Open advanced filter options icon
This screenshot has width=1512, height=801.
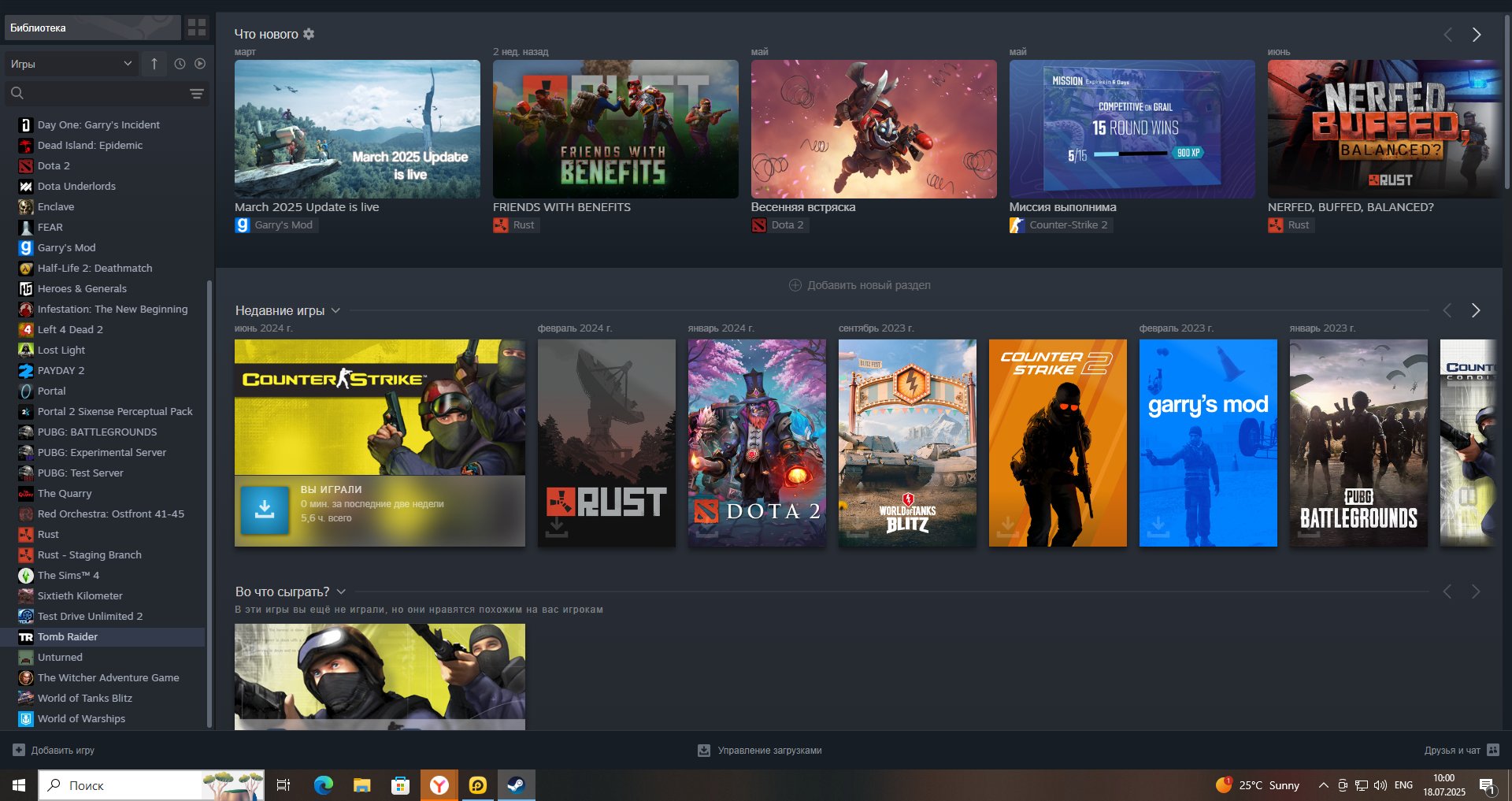click(x=197, y=94)
